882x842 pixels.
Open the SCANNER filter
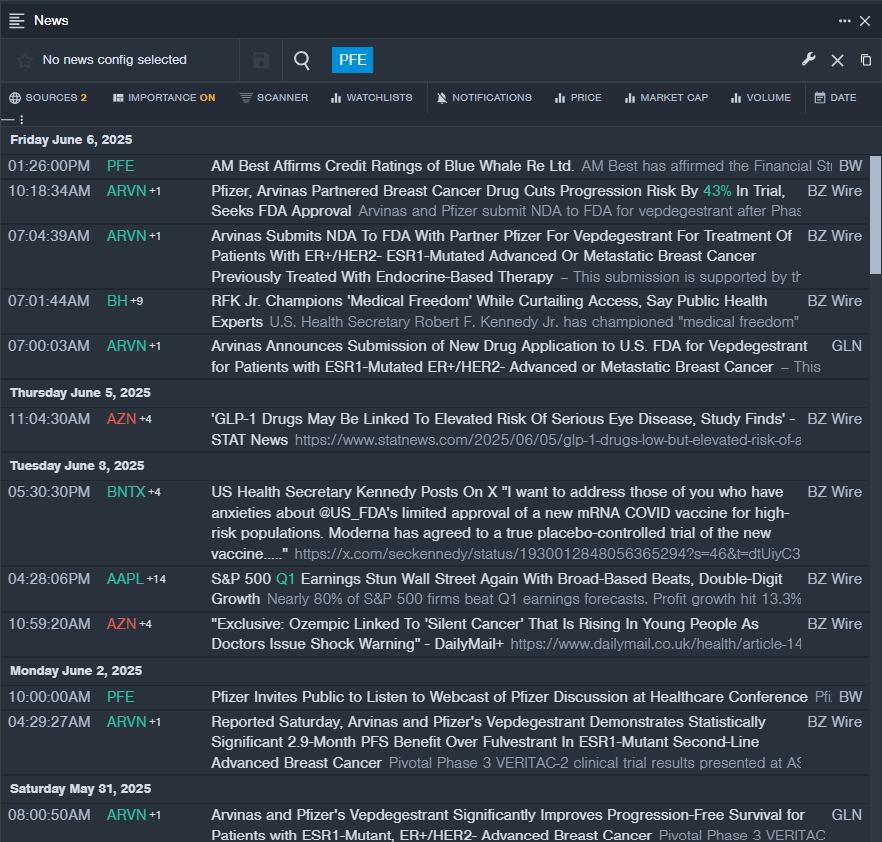pos(274,97)
